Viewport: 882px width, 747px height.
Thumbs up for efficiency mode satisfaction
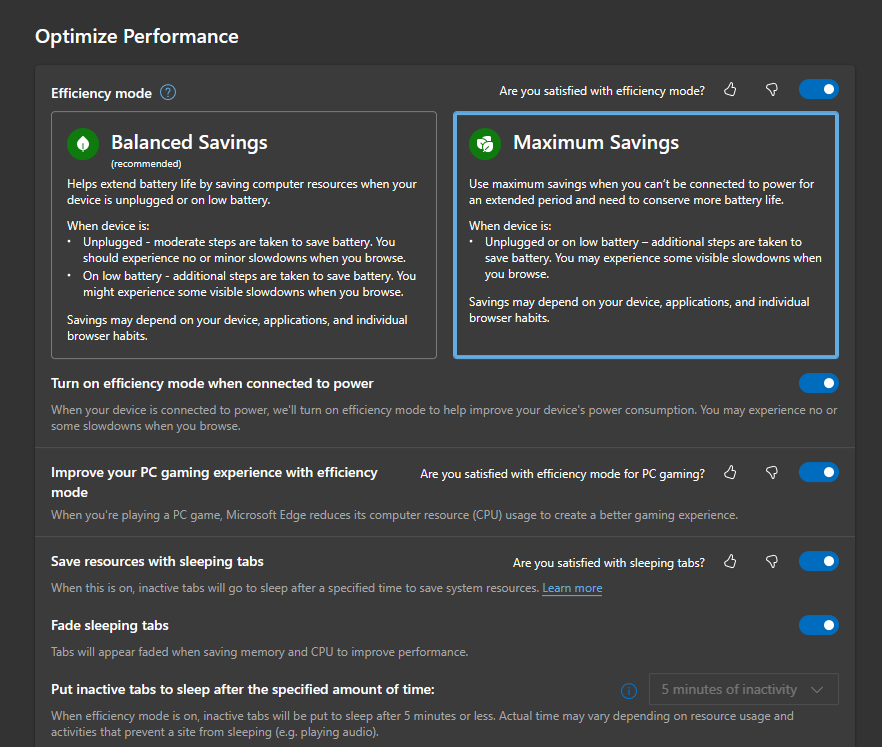730,90
